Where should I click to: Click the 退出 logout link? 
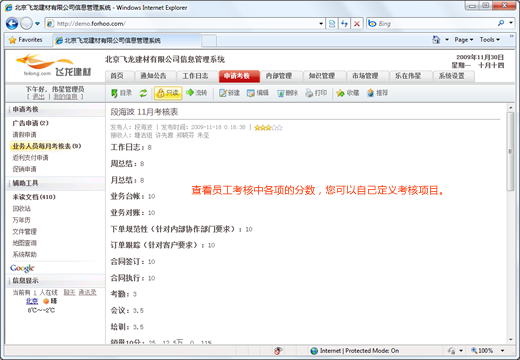(38, 97)
